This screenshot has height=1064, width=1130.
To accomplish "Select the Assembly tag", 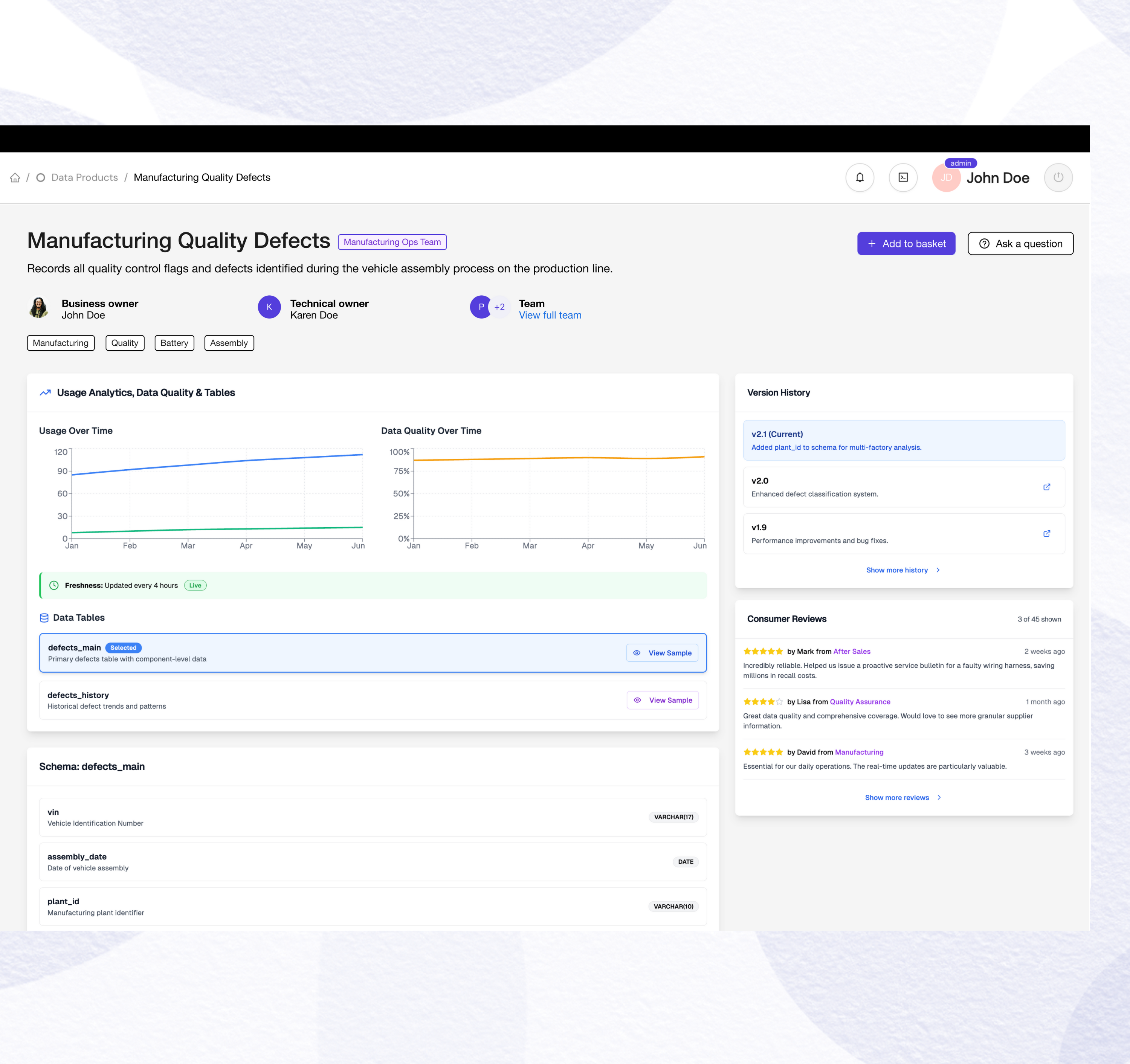I will pos(229,343).
